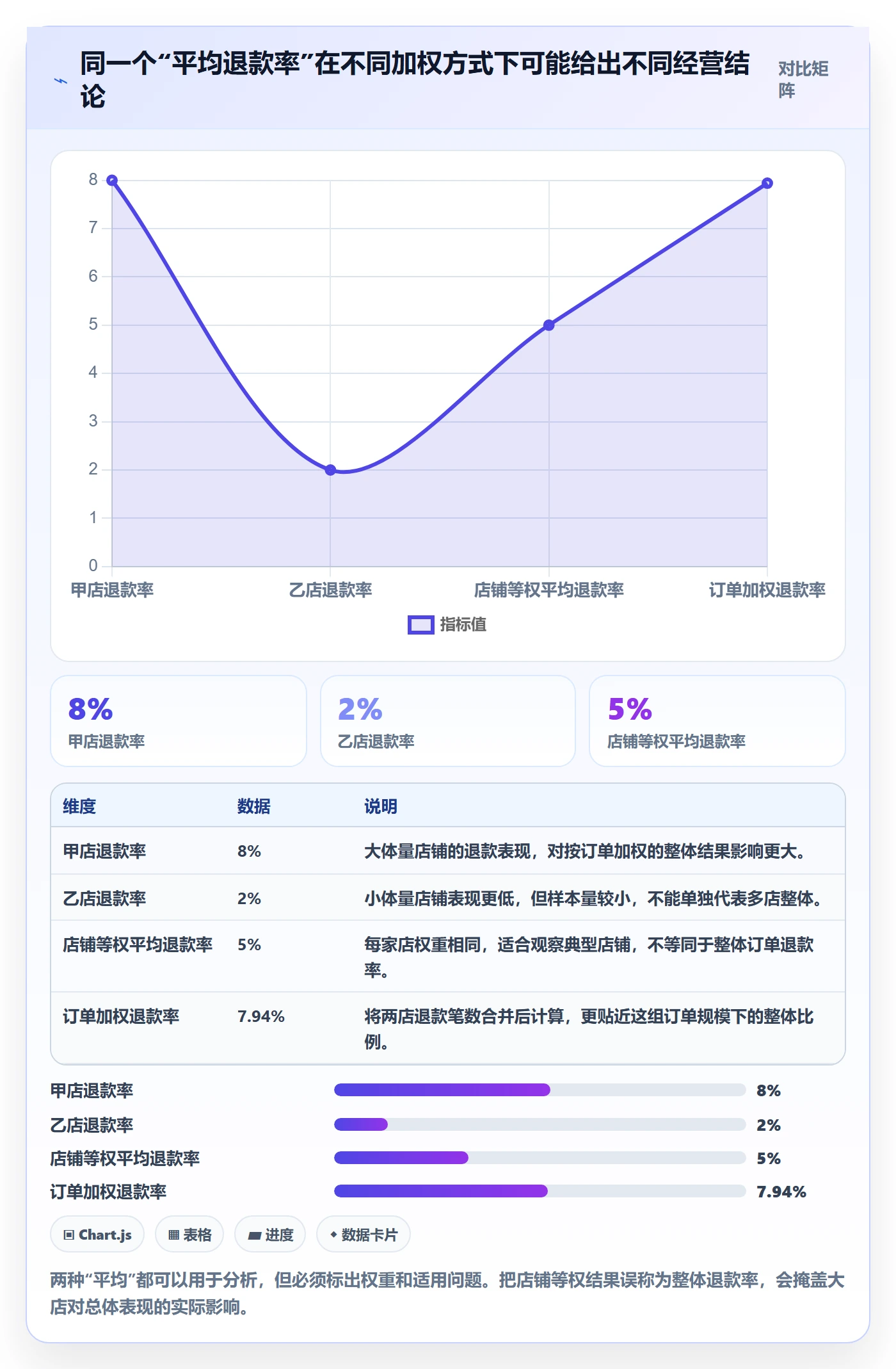The image size is (896, 1369).
Task: Click the 7.94% value in the table
Action: coord(261,1016)
